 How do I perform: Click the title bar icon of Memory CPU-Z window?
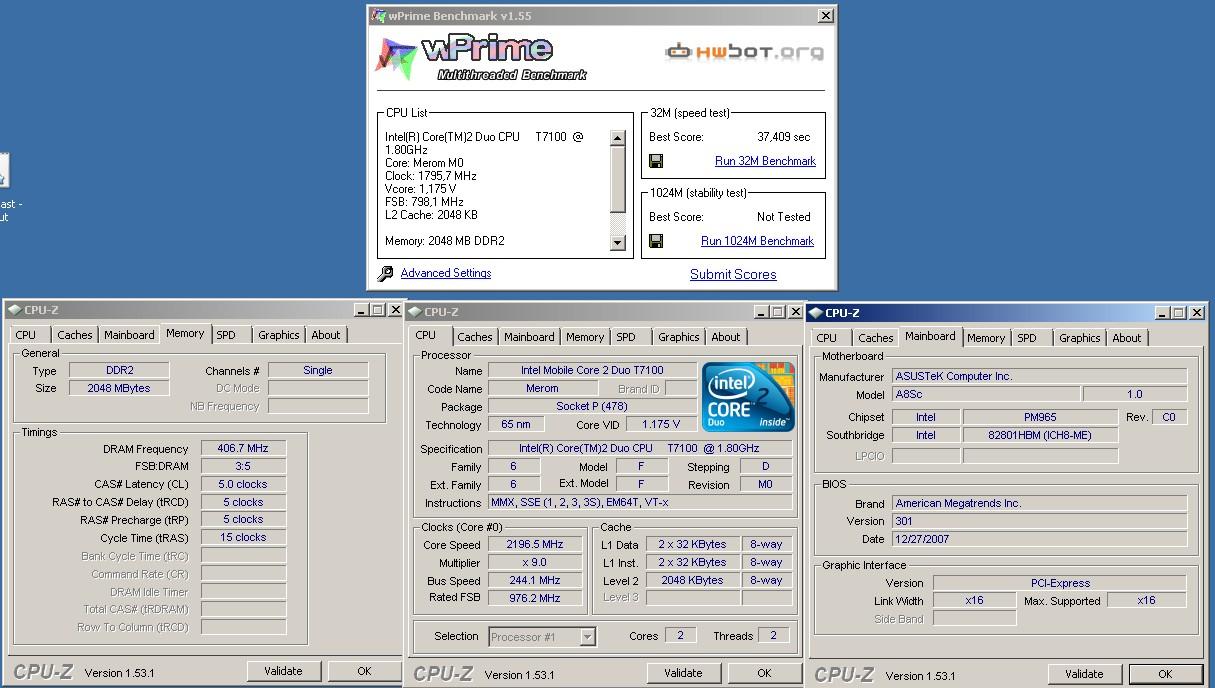[x=14, y=310]
